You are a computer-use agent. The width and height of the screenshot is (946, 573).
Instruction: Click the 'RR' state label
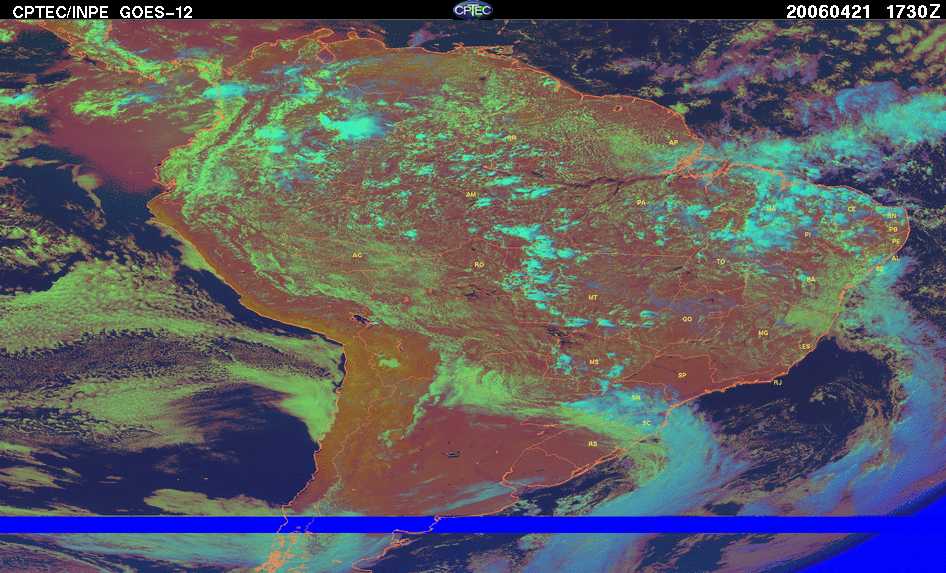pos(512,138)
